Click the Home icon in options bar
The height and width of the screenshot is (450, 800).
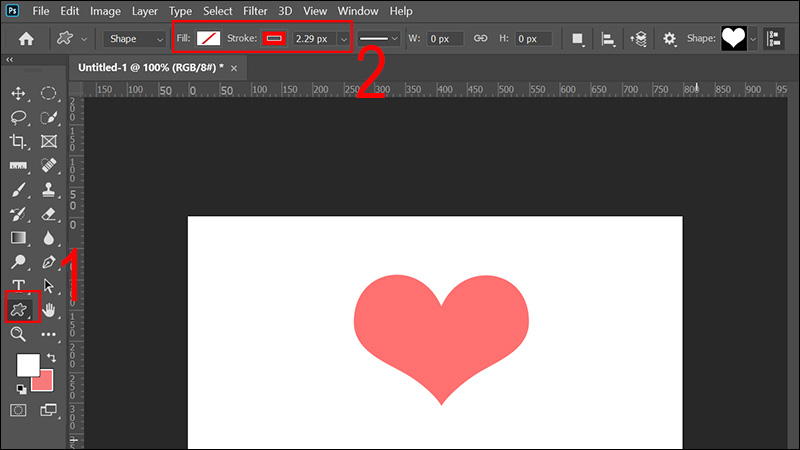(x=26, y=39)
